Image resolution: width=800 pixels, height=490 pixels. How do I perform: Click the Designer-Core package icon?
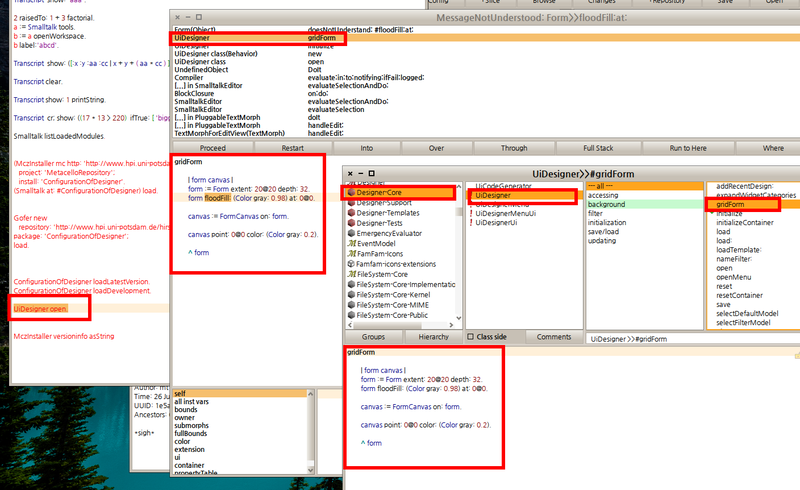[x=350, y=192]
